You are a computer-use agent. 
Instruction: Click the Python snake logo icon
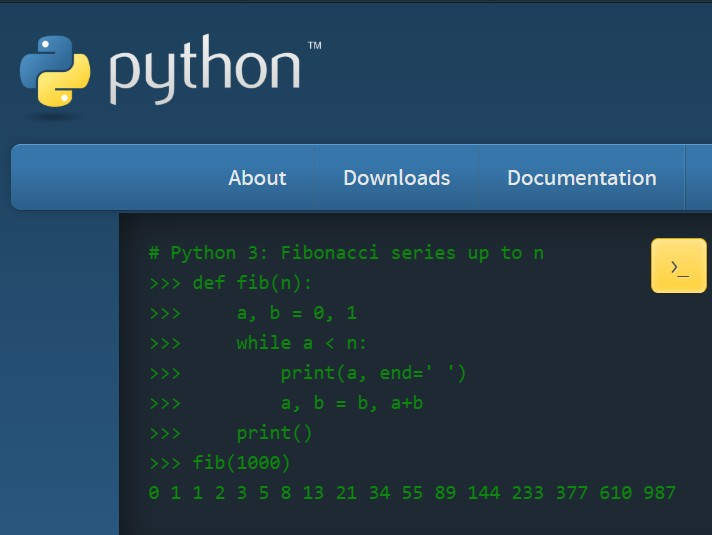point(55,71)
